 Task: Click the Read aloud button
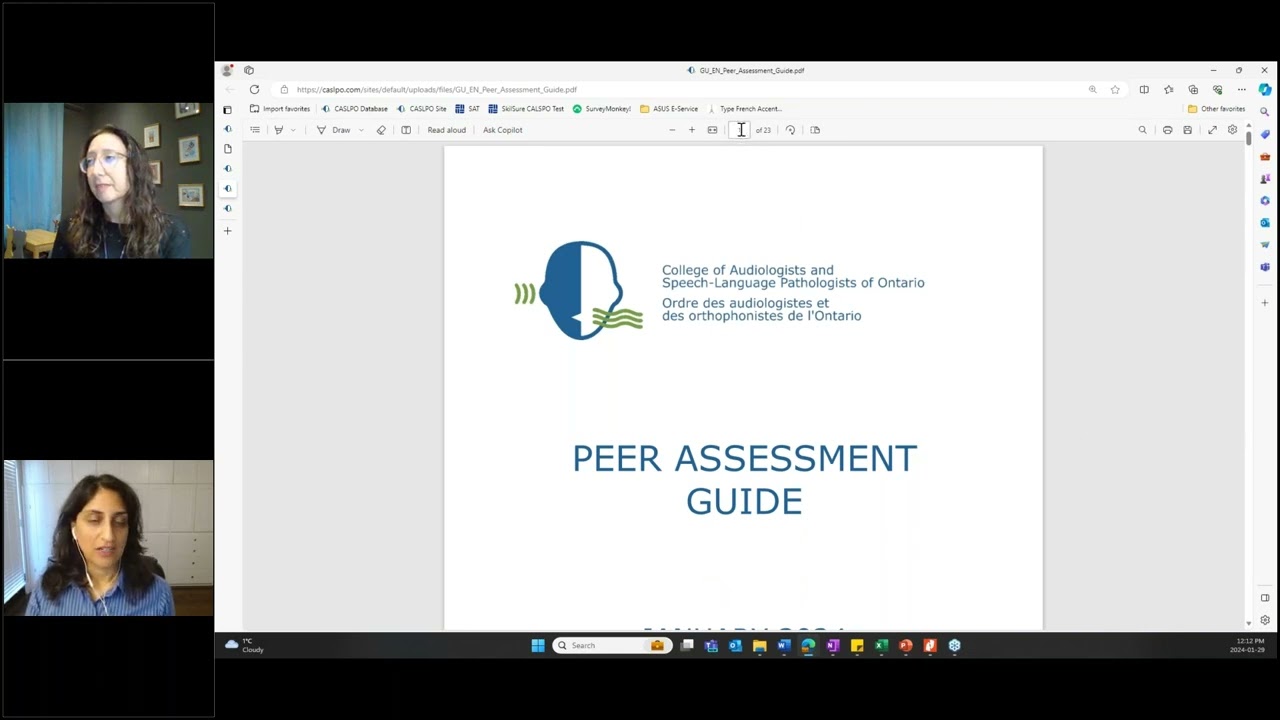pos(446,130)
